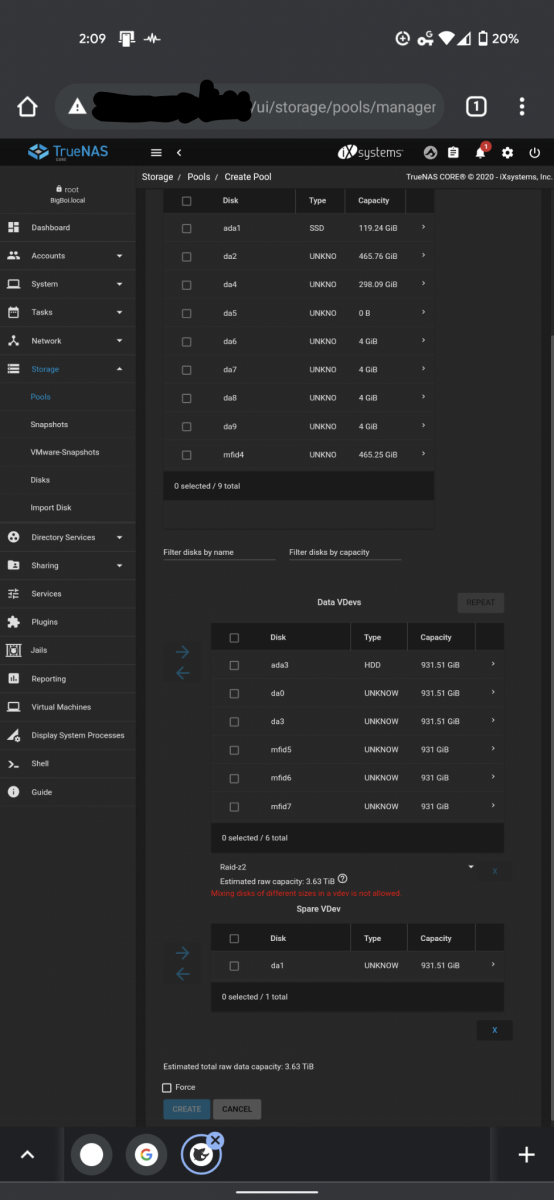
Task: Tap the white circle icon in bottom bar
Action: pos(91,1155)
